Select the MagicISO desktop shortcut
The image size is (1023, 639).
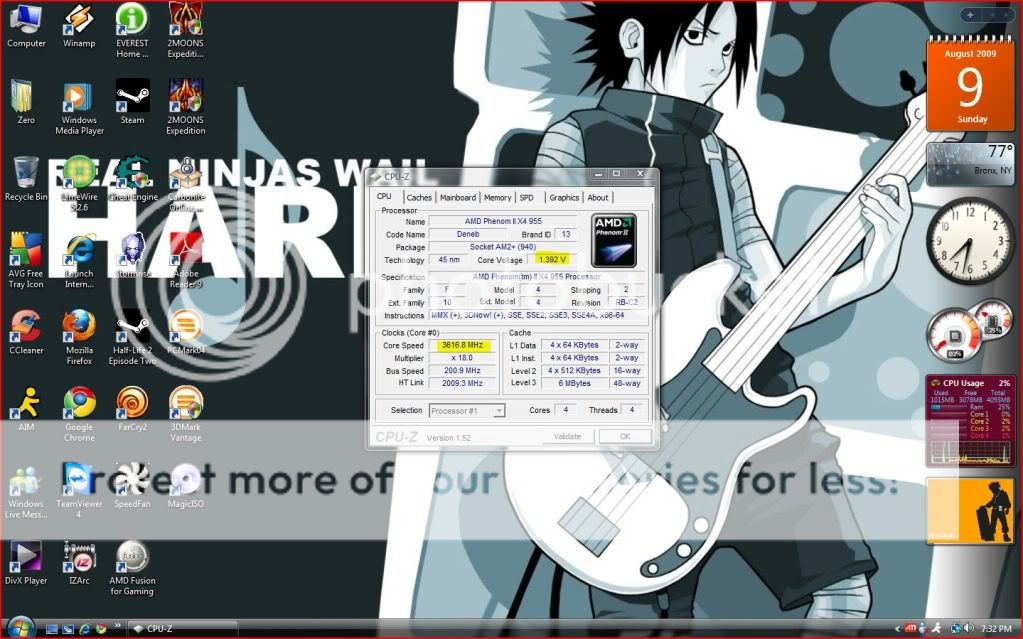point(186,486)
